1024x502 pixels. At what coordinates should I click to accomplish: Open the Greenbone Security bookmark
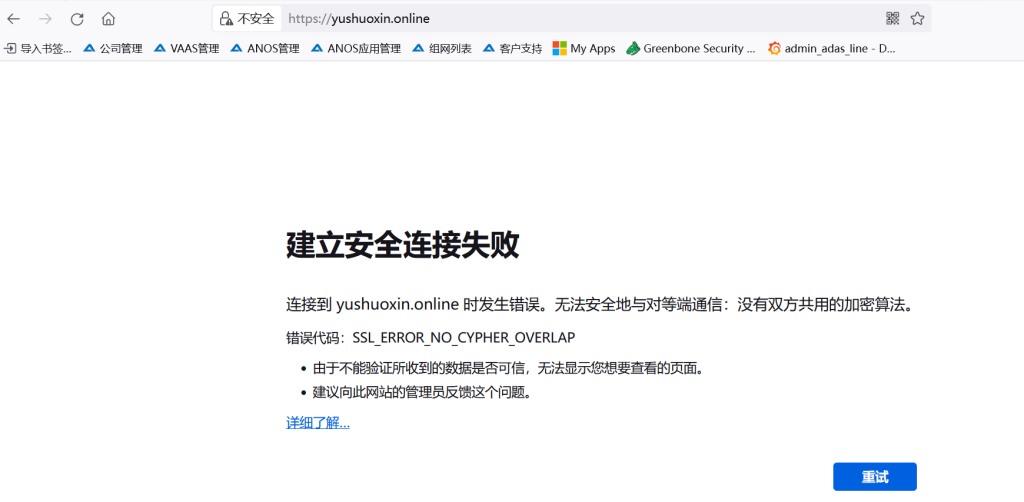tap(691, 48)
